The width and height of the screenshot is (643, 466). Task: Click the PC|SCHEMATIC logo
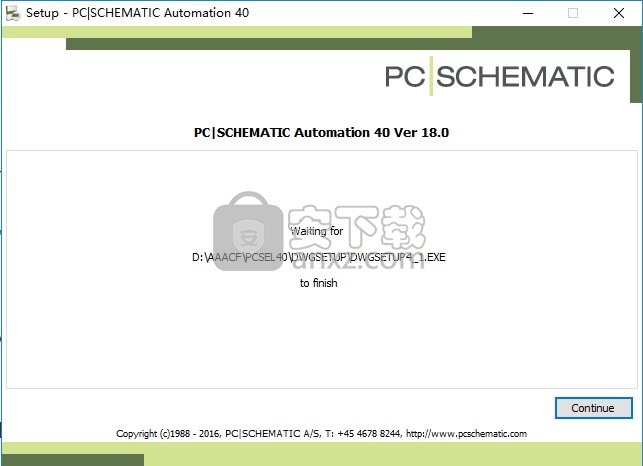click(x=499, y=76)
